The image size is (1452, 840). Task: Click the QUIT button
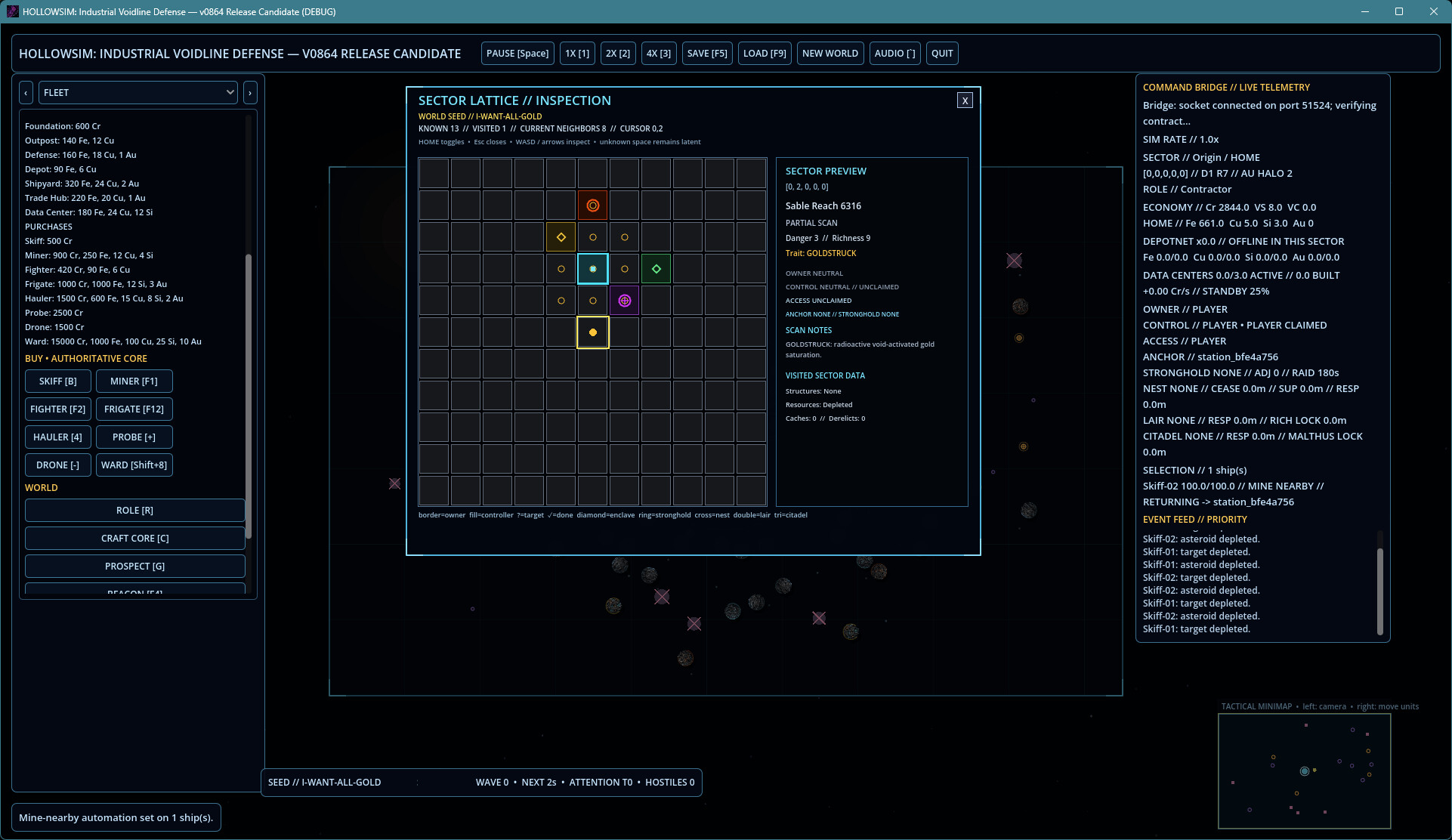tap(942, 54)
